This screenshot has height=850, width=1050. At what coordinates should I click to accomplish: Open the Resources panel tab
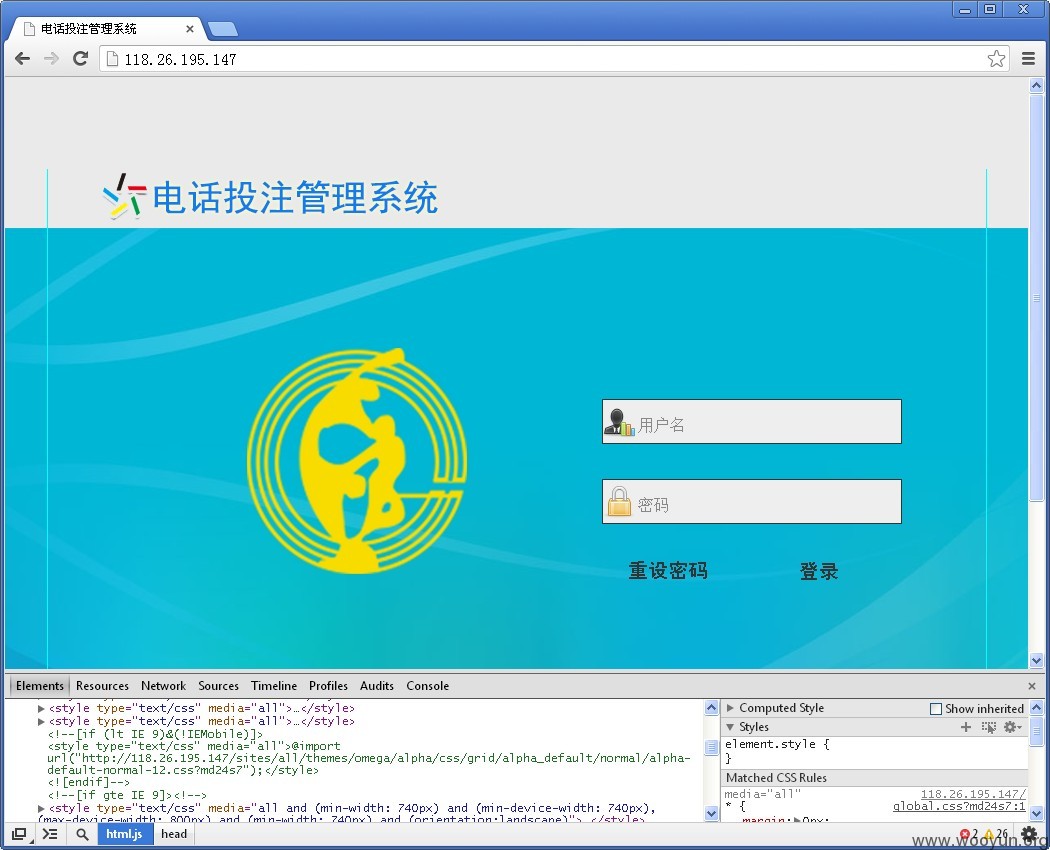click(102, 685)
